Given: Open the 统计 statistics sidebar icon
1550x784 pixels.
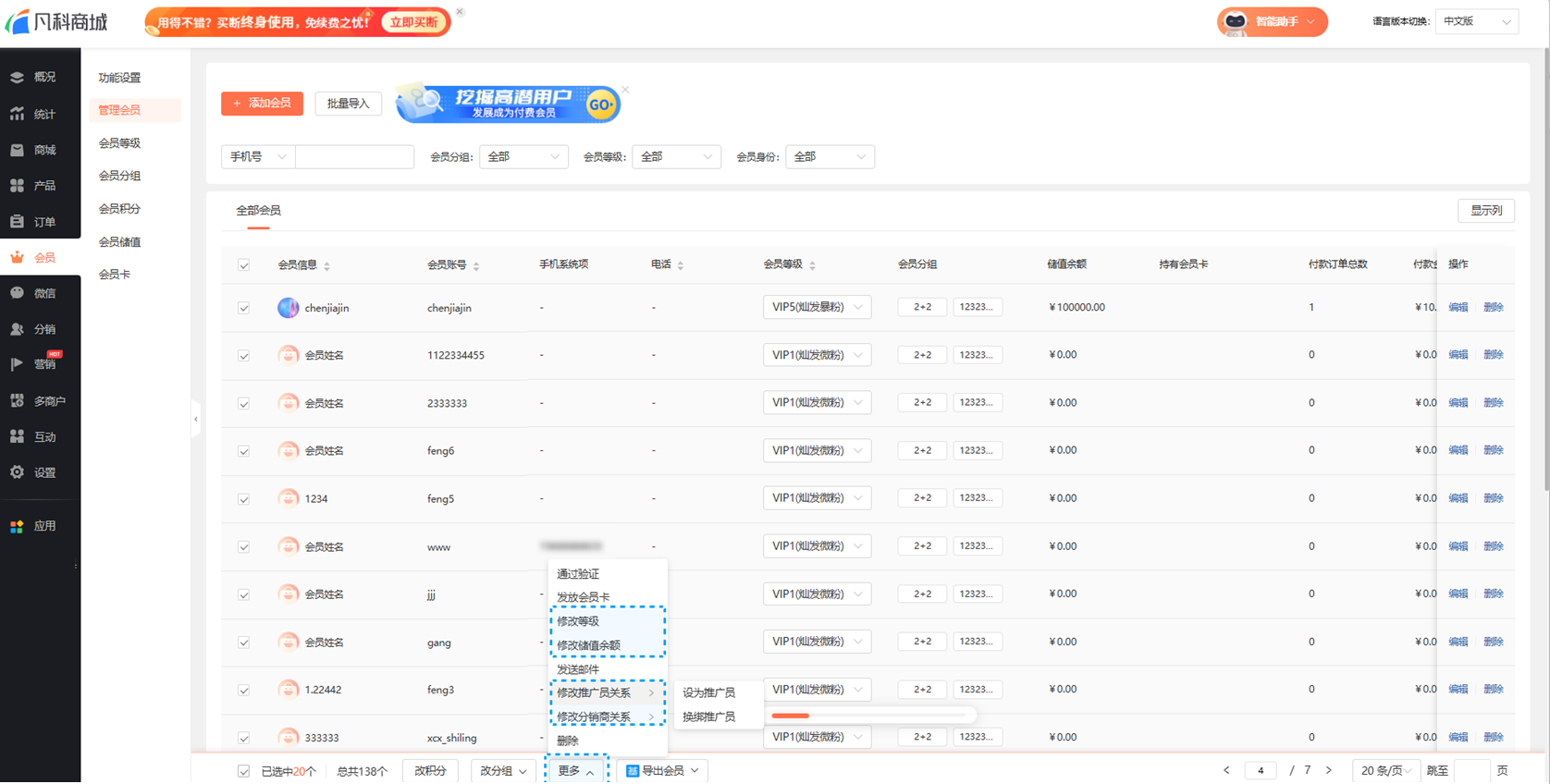Looking at the screenshot, I should [17, 114].
